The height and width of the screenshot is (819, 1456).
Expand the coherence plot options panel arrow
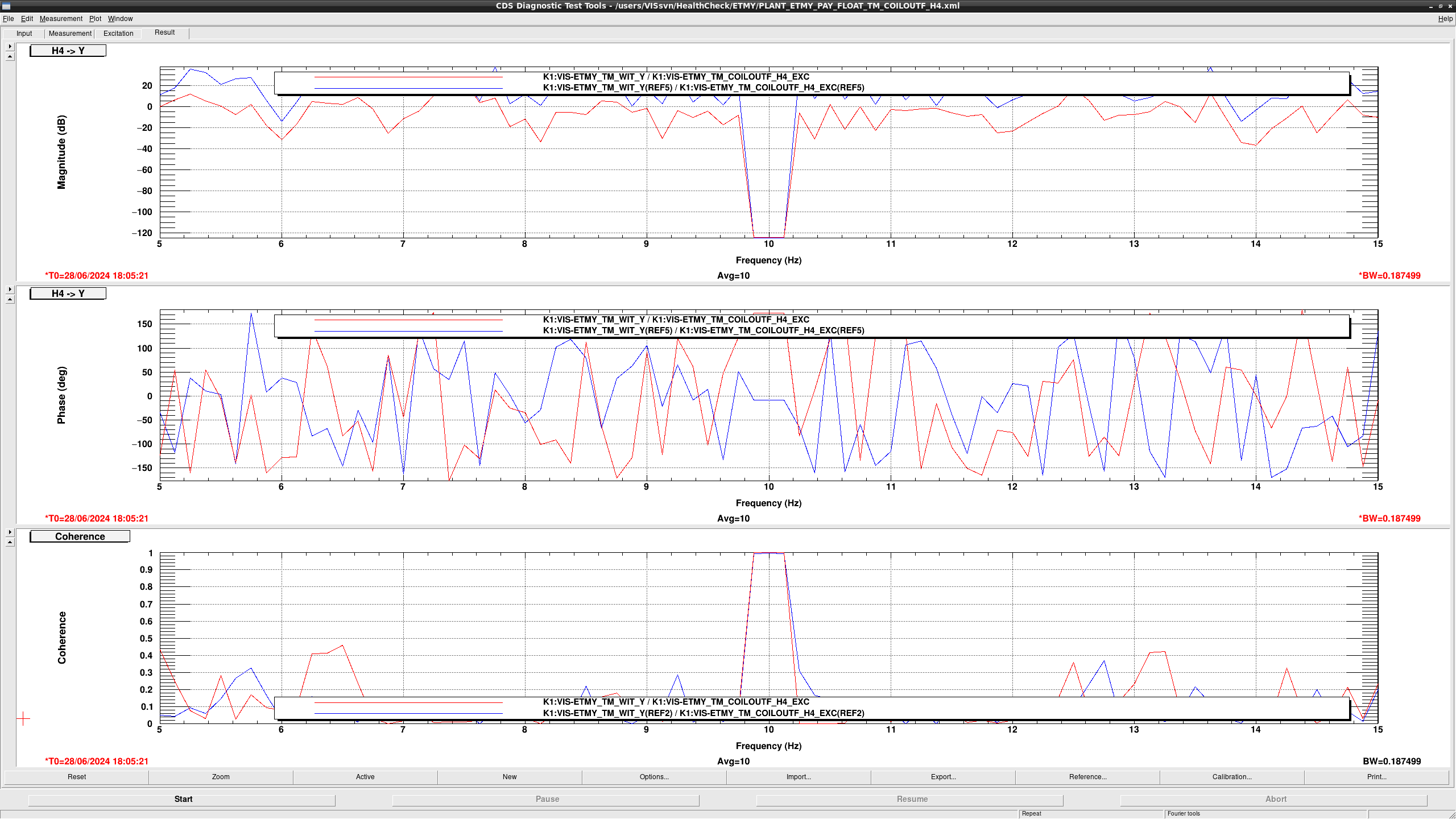click(x=10, y=532)
